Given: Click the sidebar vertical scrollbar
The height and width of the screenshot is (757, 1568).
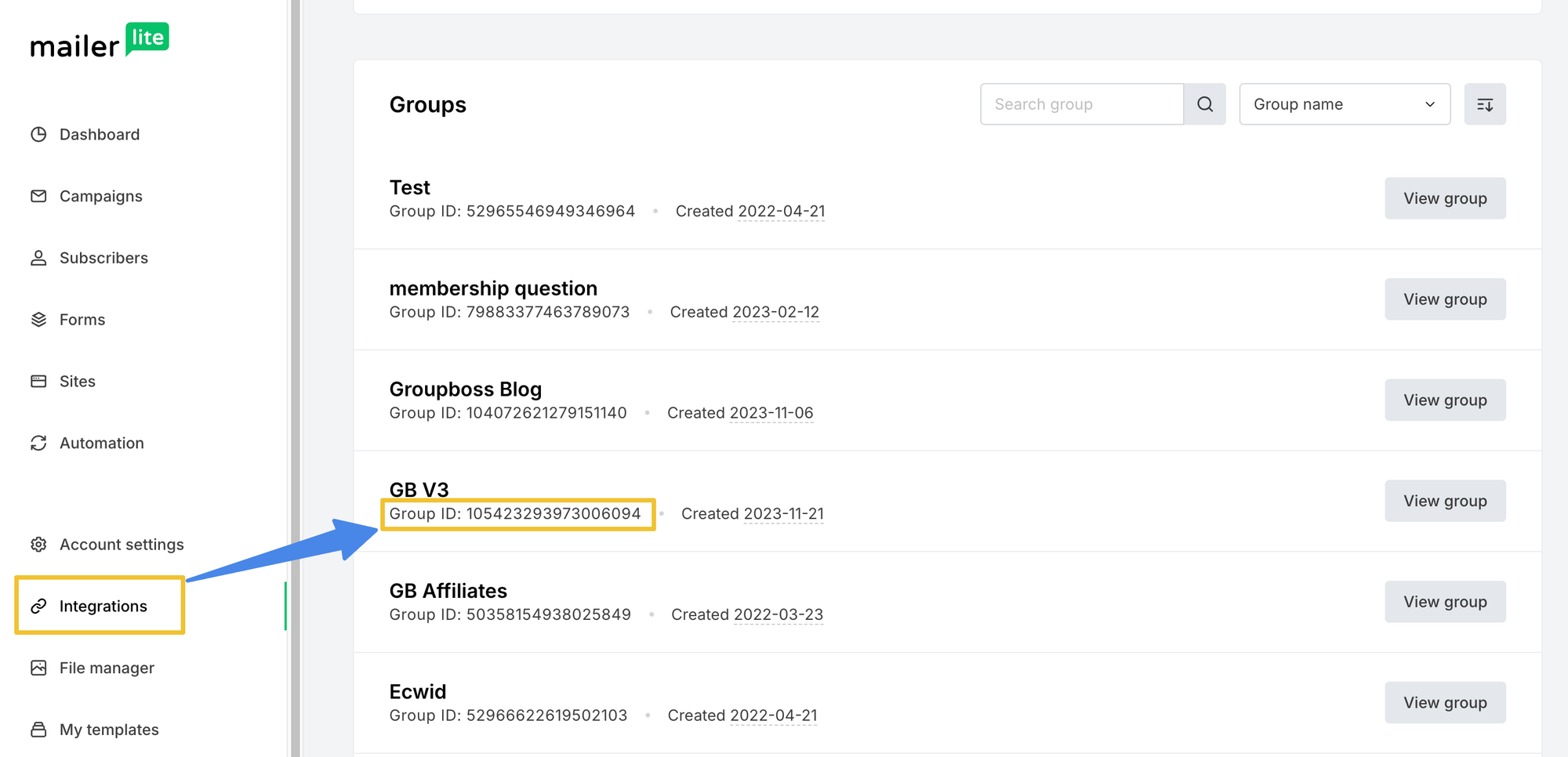Looking at the screenshot, I should coord(296,378).
